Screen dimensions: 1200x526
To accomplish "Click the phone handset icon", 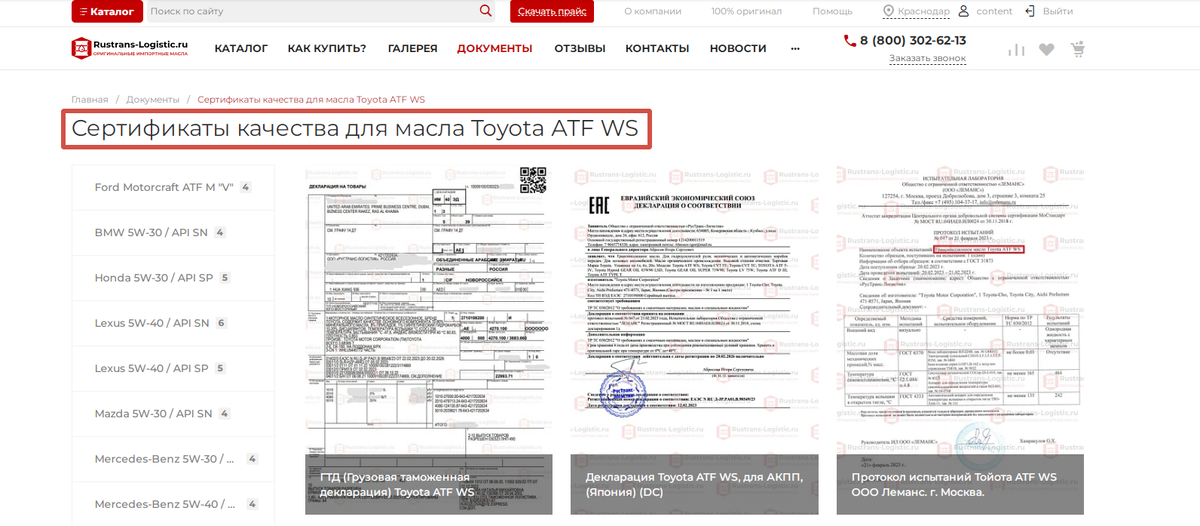I will (850, 41).
